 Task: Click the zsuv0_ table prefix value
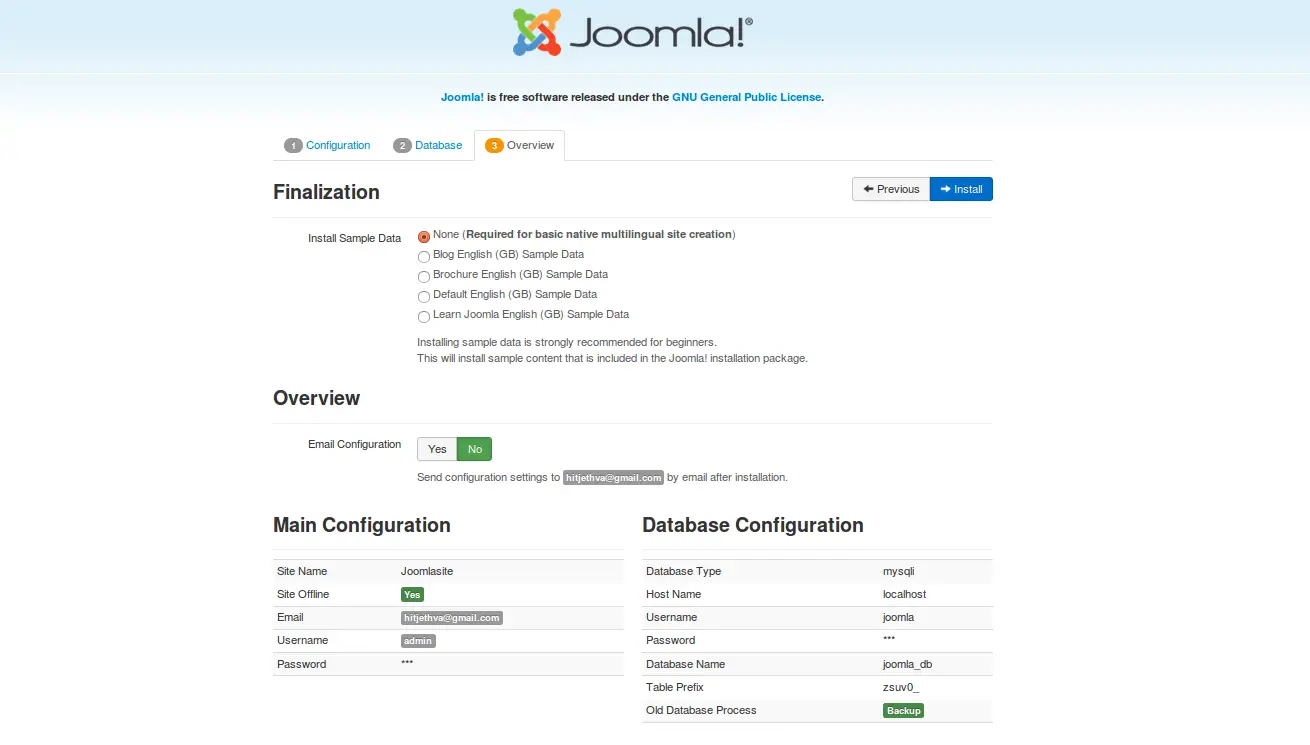tap(900, 687)
